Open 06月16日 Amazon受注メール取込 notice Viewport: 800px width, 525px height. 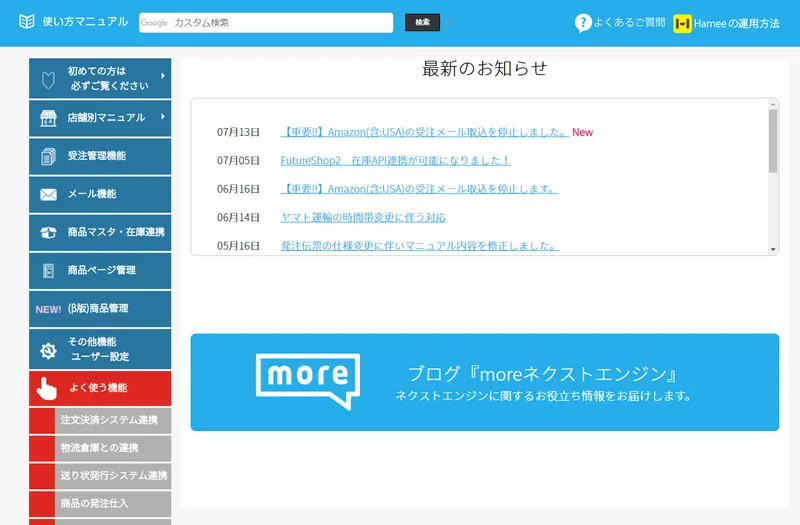click(419, 189)
